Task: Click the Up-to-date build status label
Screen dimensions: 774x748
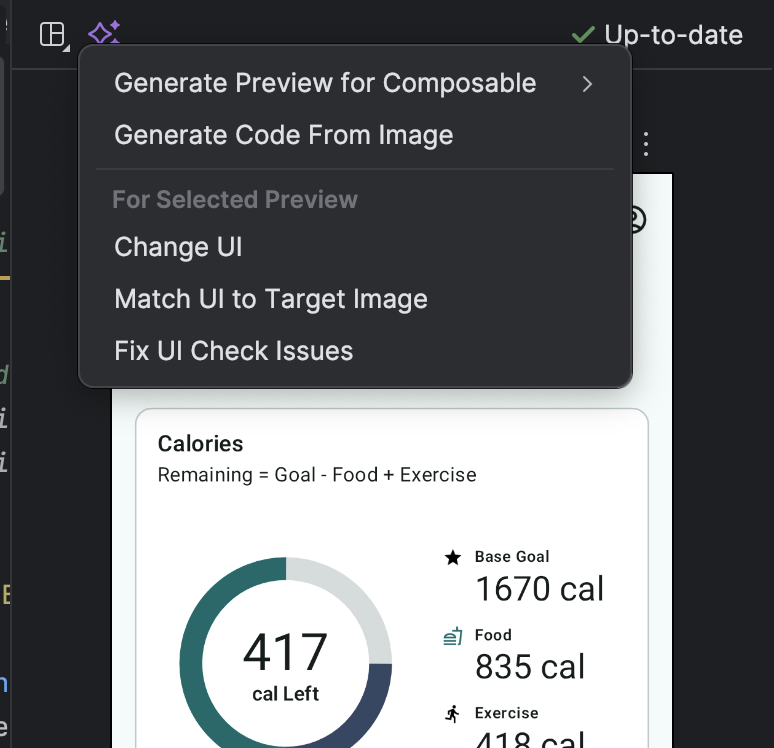Action: [x=673, y=35]
